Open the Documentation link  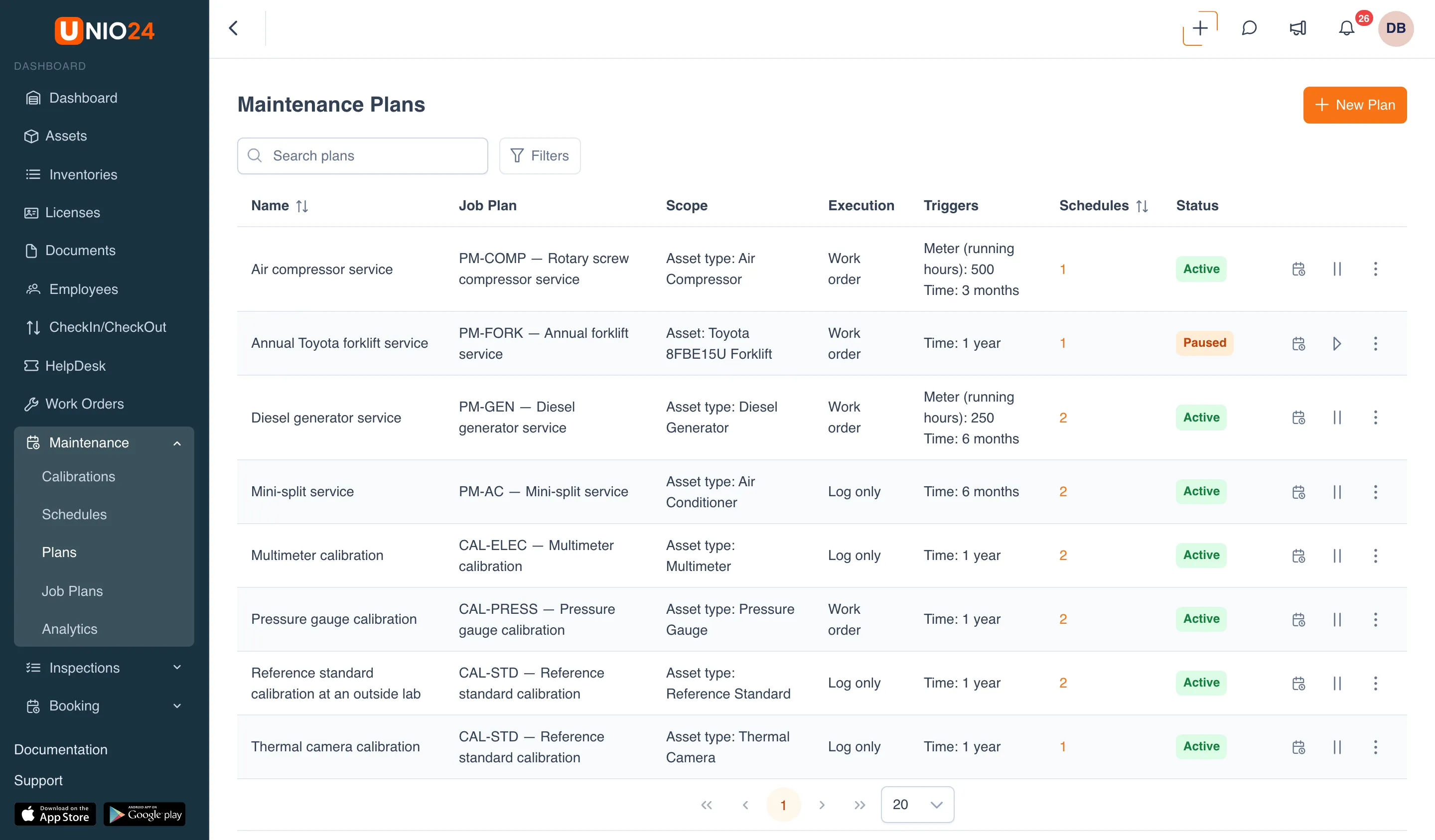click(x=60, y=749)
